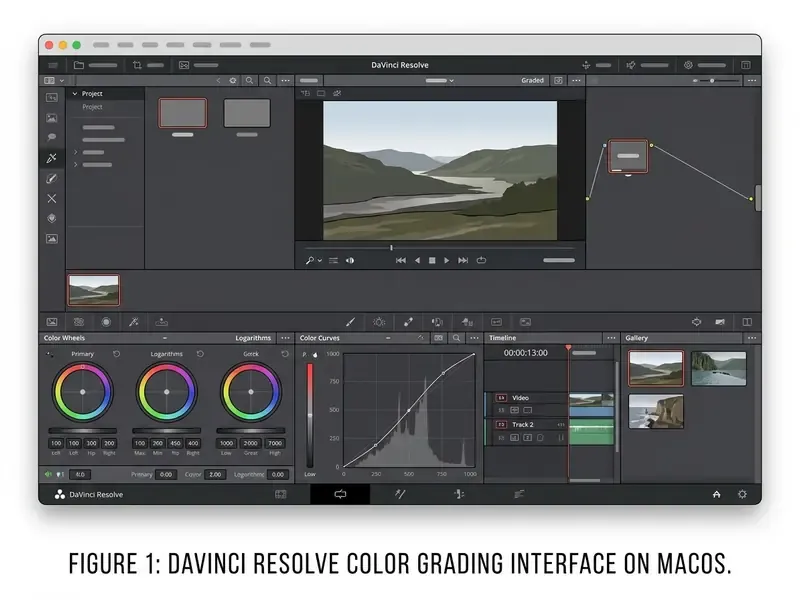Select the cliff coast still in the Gallery
800x600 pixels.
656,411
